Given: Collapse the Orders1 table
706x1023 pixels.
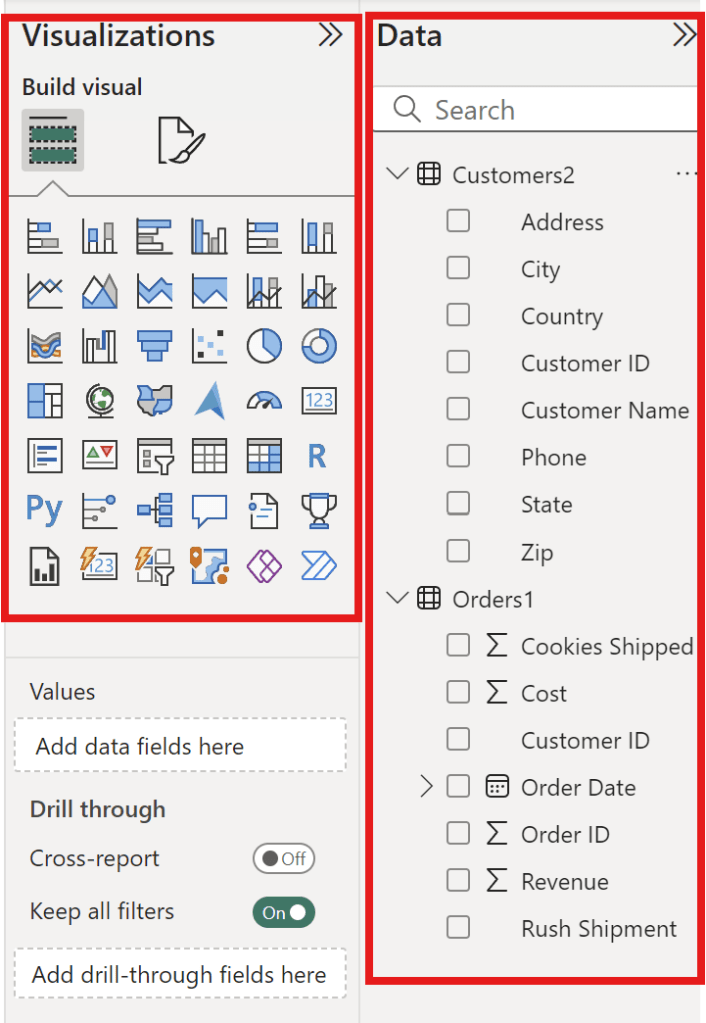Looking at the screenshot, I should [x=397, y=599].
